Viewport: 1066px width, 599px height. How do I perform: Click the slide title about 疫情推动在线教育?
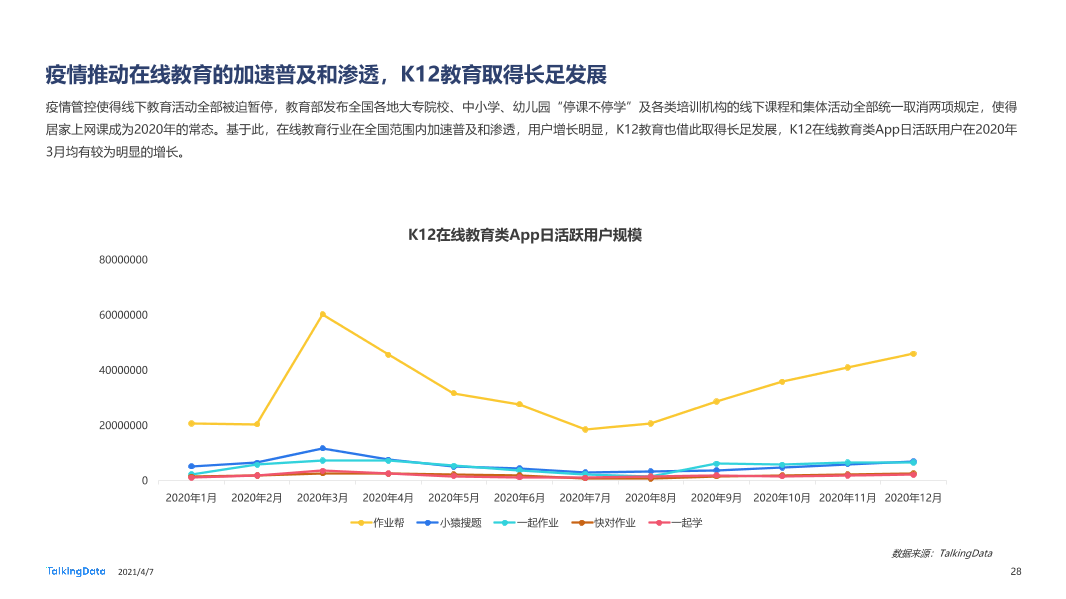click(326, 75)
